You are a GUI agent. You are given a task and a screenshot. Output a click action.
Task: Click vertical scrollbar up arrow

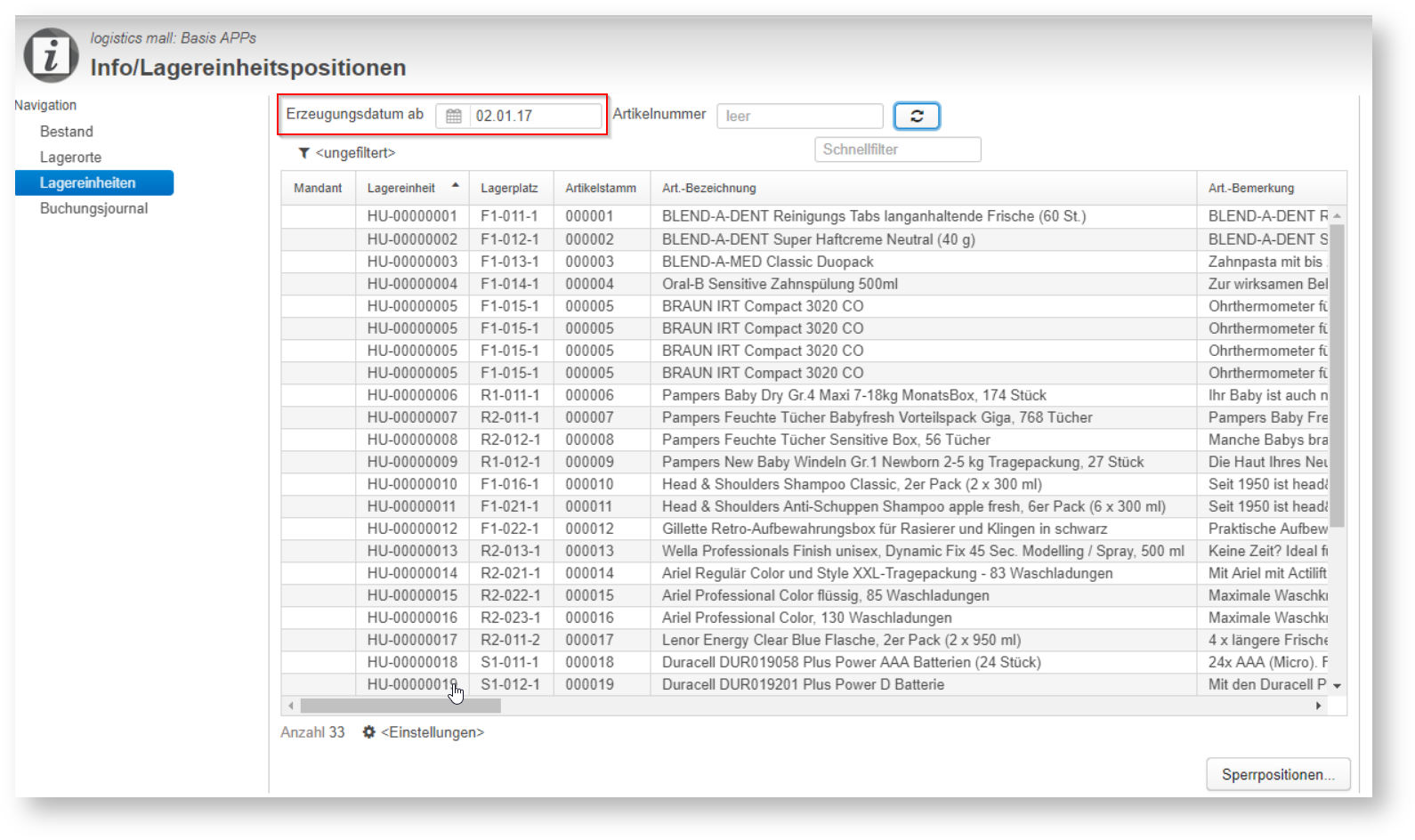click(x=1337, y=216)
